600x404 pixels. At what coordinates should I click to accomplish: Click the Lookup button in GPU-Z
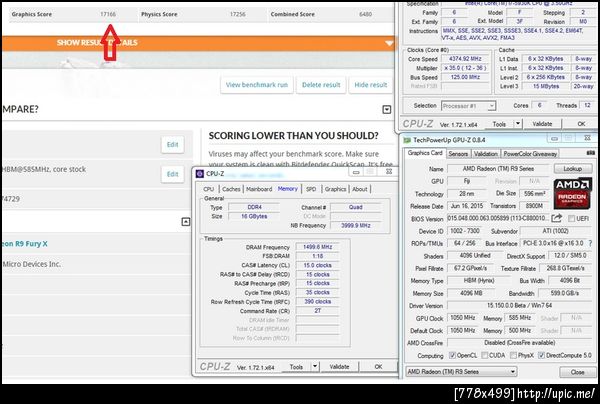(573, 169)
